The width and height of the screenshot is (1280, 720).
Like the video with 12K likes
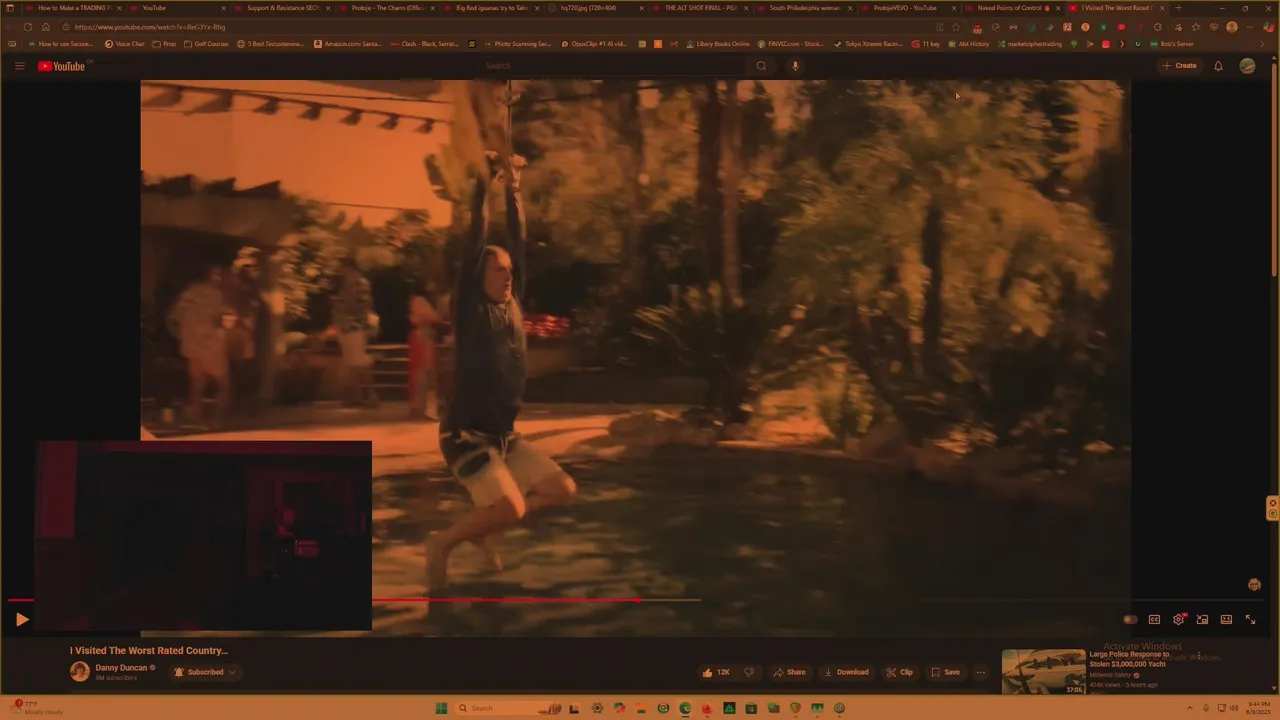pos(716,672)
